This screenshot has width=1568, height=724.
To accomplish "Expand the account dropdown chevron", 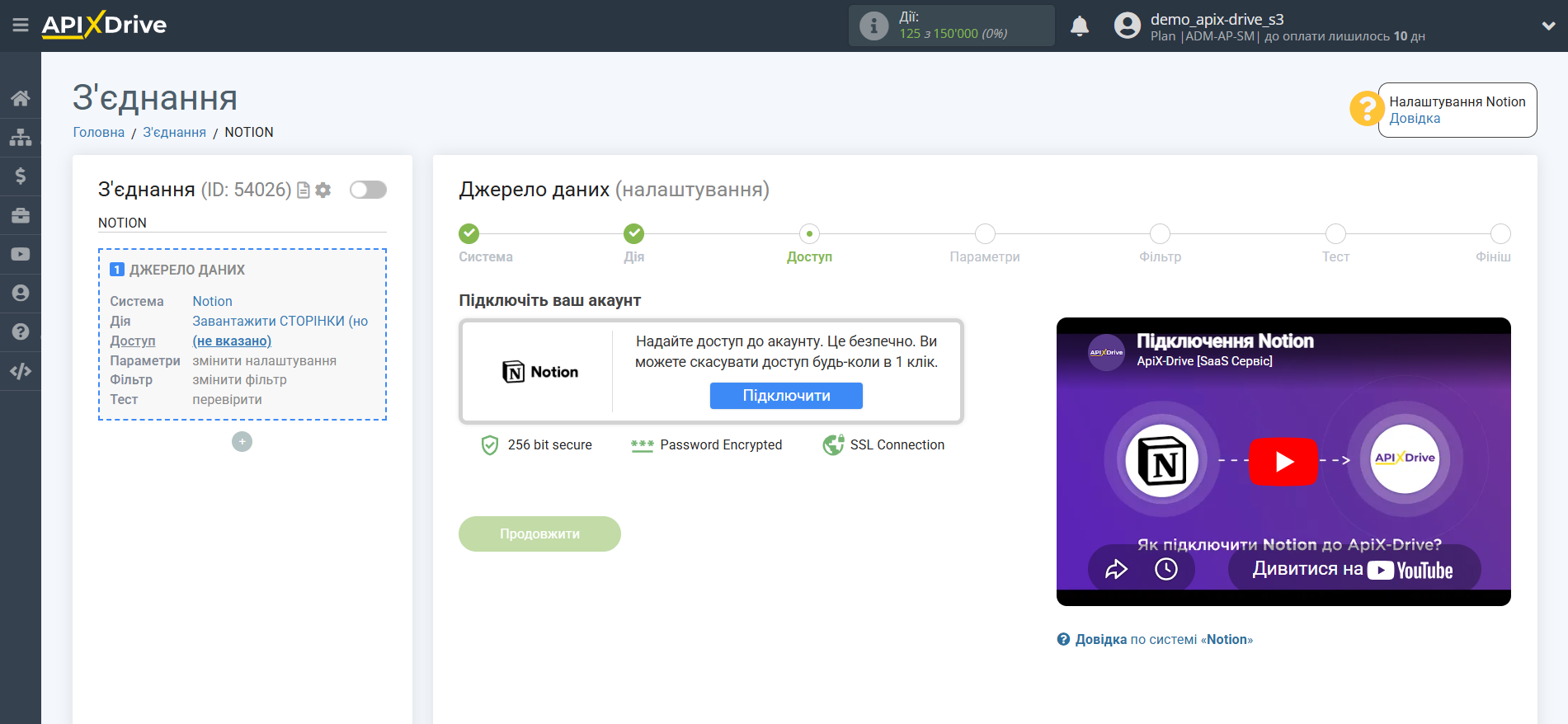I will tap(1548, 26).
